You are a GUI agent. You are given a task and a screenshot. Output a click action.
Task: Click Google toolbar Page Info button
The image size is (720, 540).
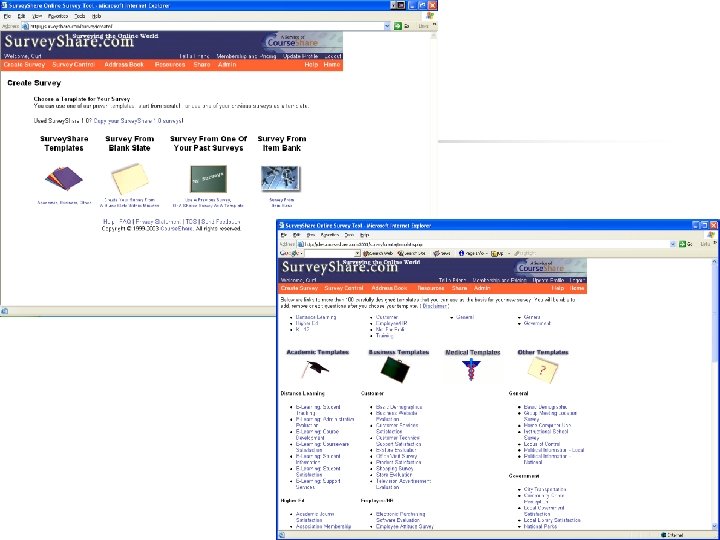coord(472,253)
